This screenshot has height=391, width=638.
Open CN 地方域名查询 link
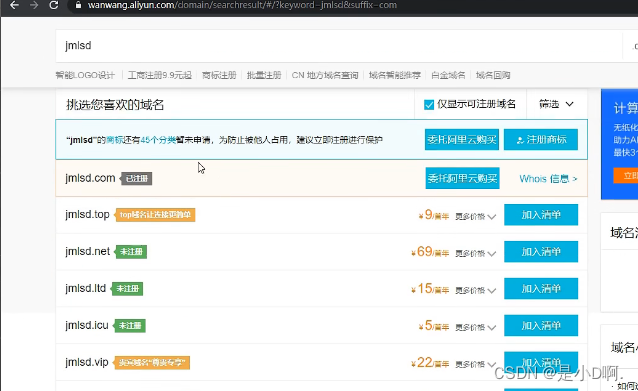point(325,75)
